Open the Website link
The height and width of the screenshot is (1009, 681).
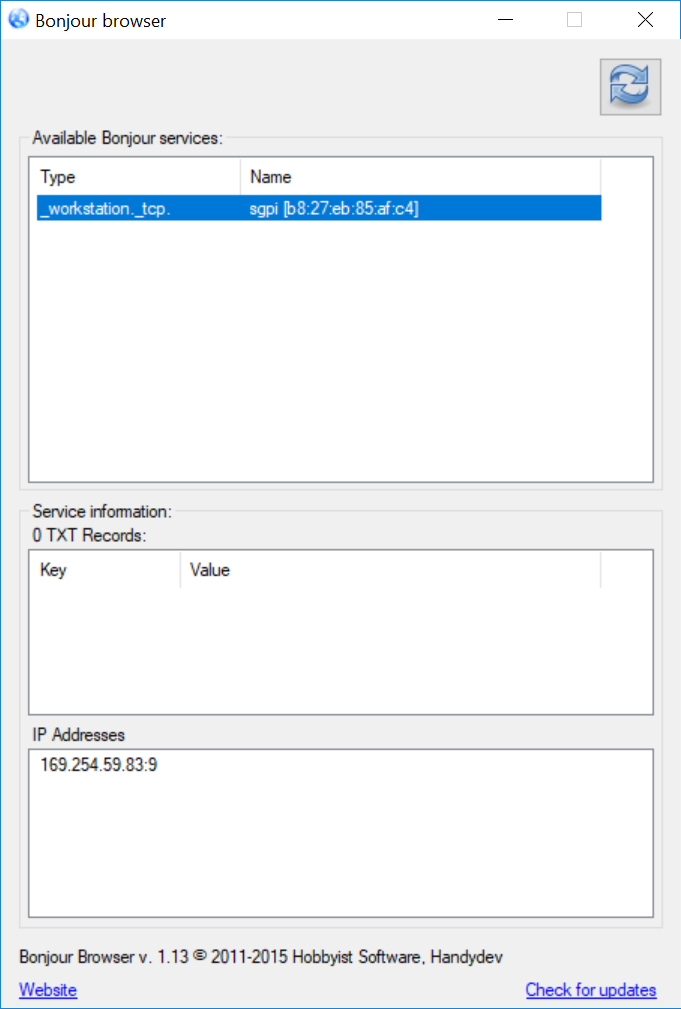48,990
